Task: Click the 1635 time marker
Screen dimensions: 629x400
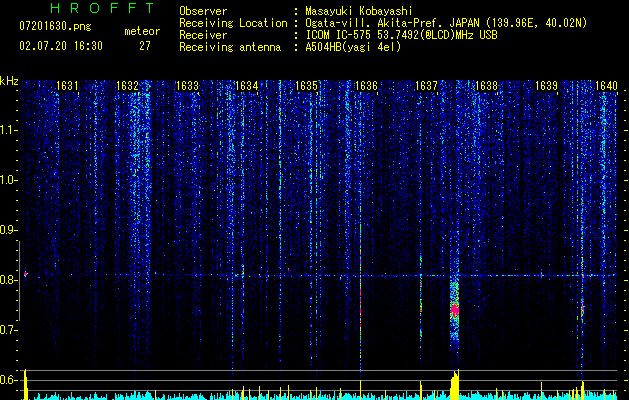Action: click(x=306, y=86)
